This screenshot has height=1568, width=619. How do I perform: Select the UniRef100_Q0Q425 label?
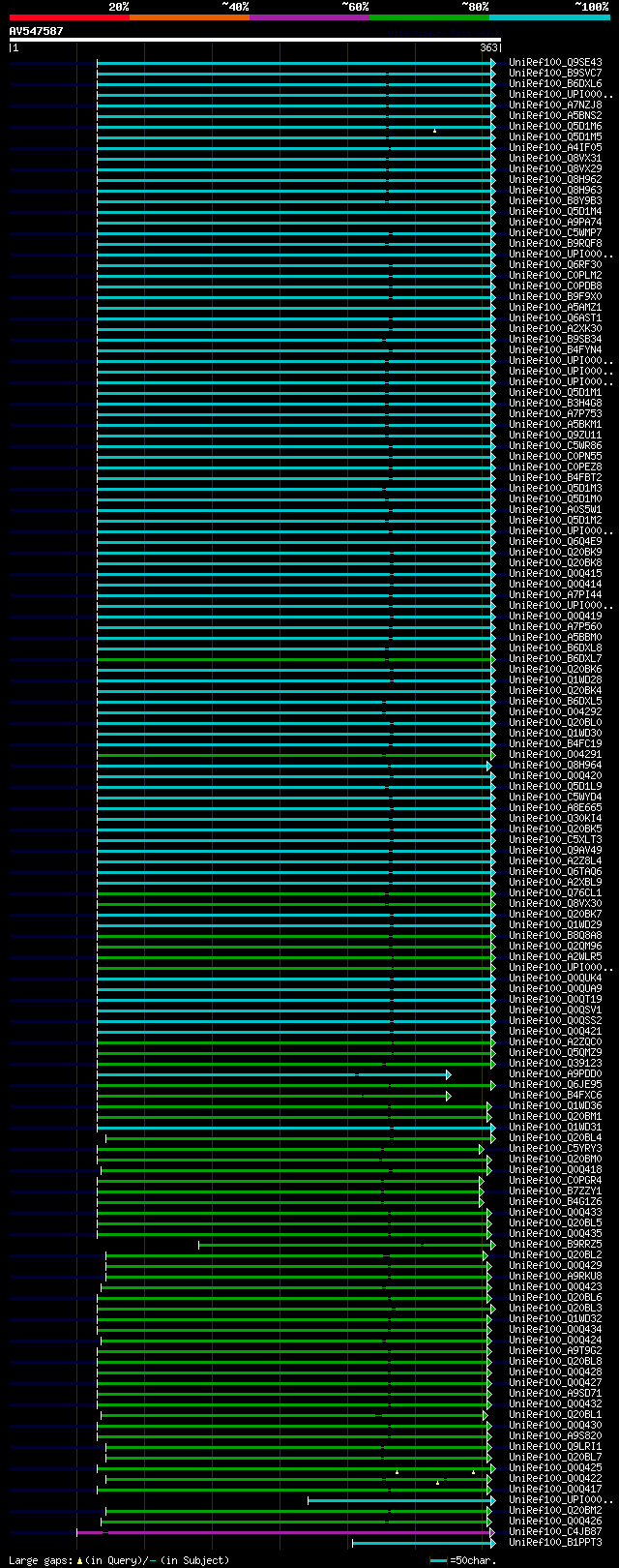pos(555,1468)
